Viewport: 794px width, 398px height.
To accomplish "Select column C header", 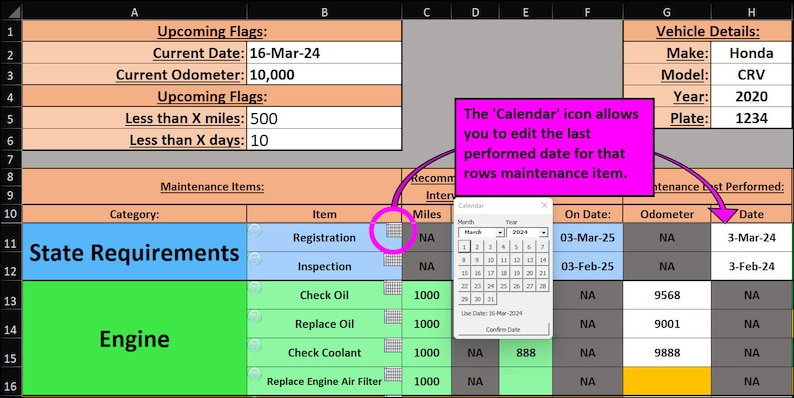I will click(426, 12).
